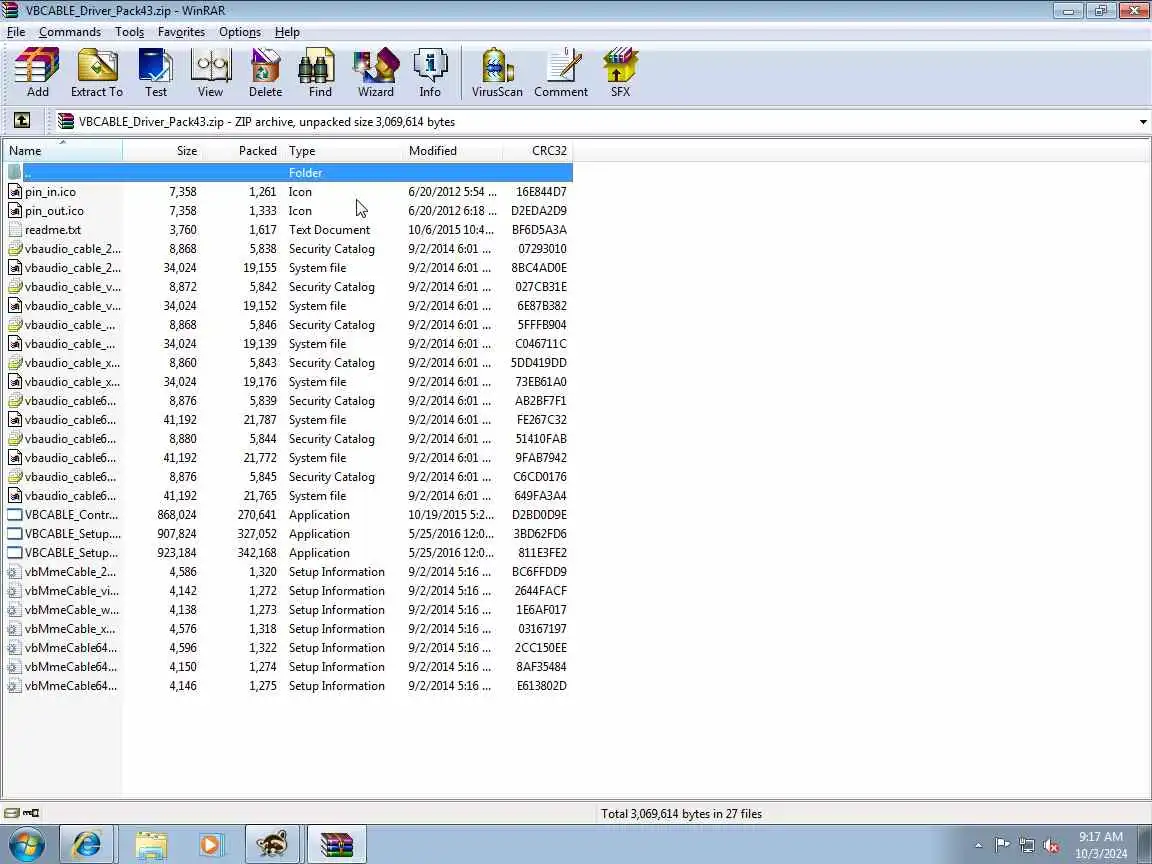1152x864 pixels.
Task: Open the File menu
Action: (16, 32)
